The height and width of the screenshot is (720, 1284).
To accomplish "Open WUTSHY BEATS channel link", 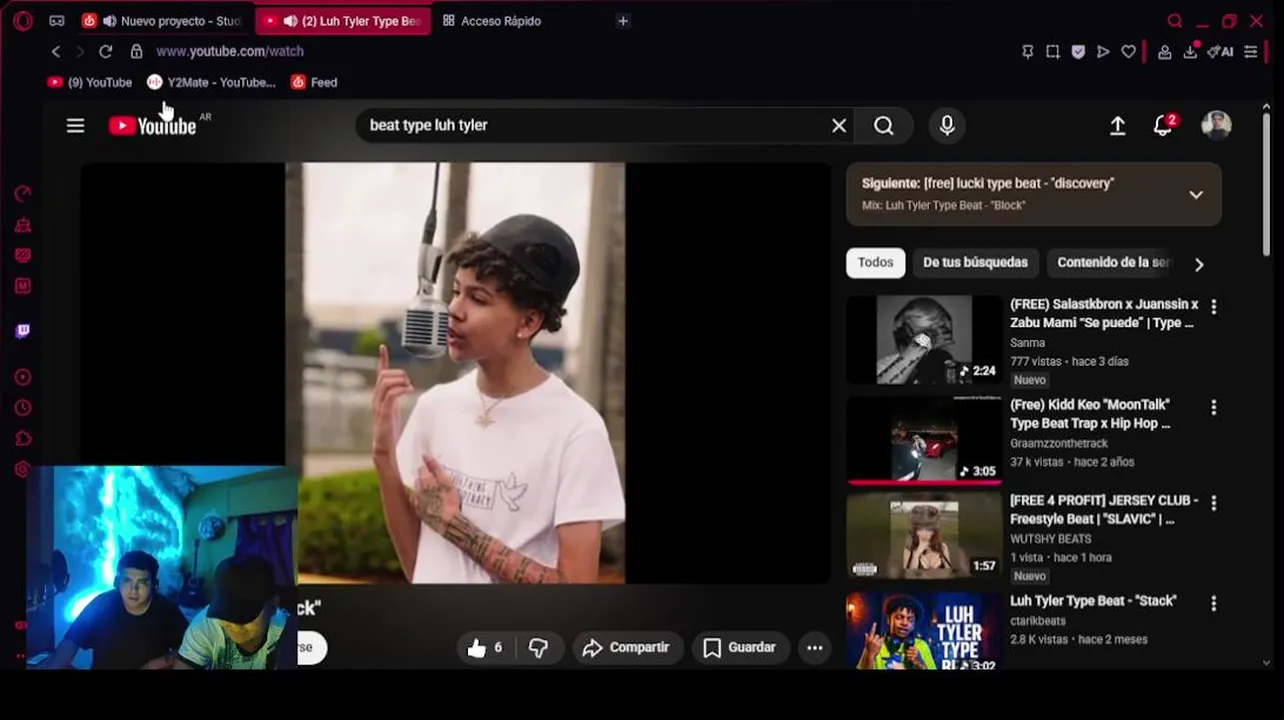I will [1050, 539].
